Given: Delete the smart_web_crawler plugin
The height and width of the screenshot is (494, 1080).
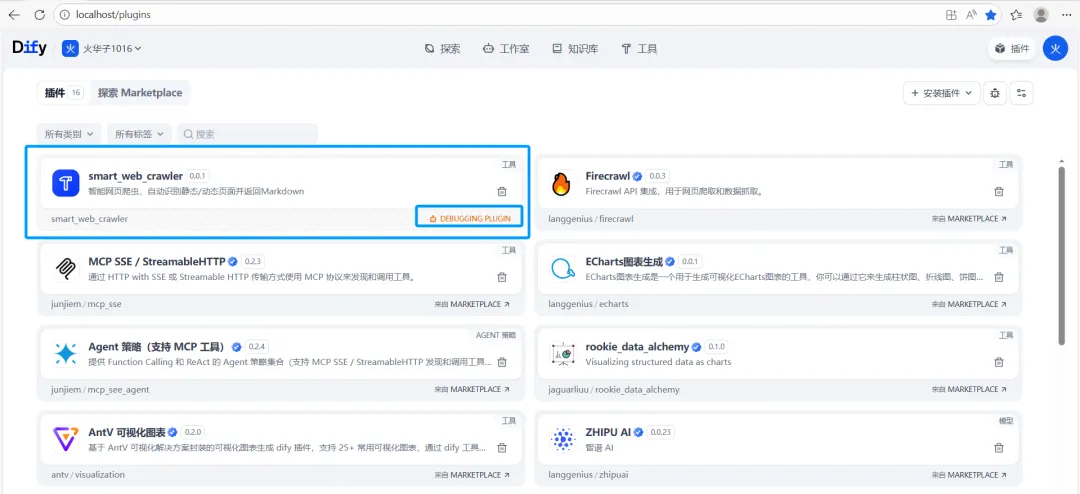Looking at the screenshot, I should (x=502, y=192).
